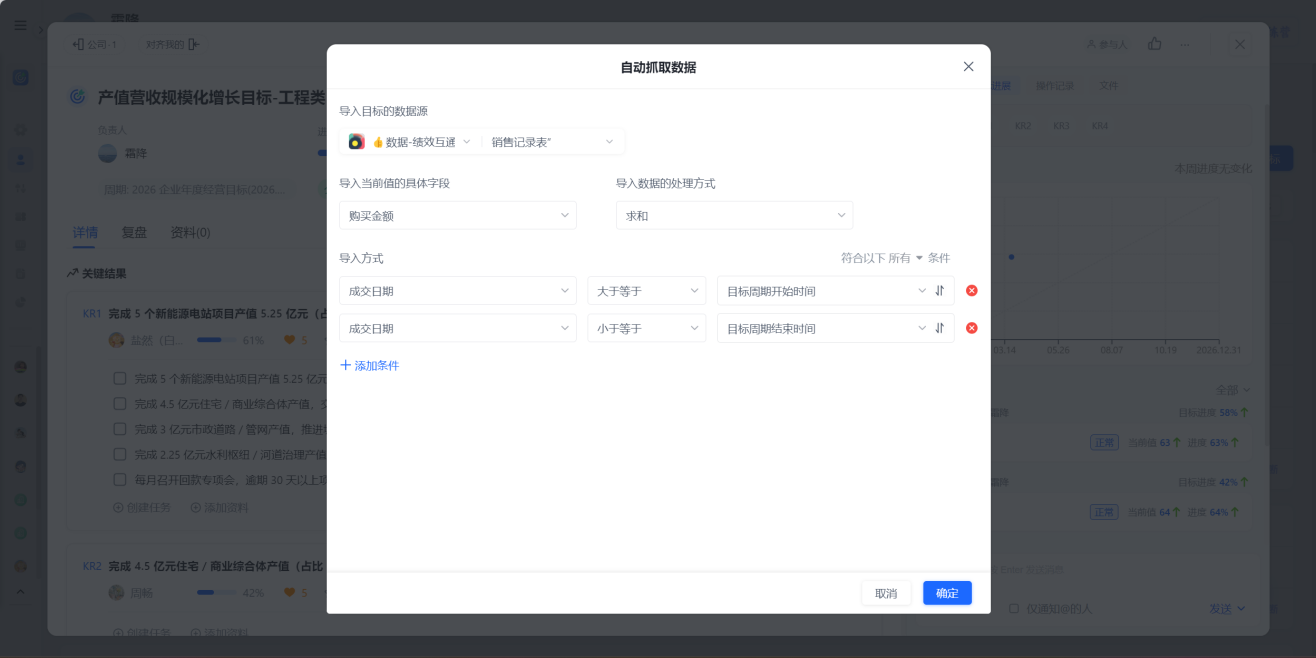Click the 取消 button

pos(886,593)
